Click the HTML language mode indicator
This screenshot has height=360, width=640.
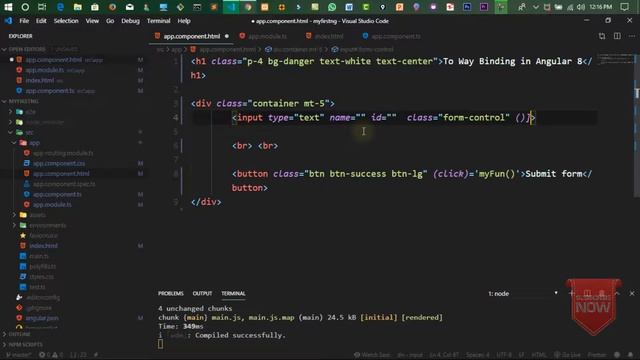[x=539, y=355]
